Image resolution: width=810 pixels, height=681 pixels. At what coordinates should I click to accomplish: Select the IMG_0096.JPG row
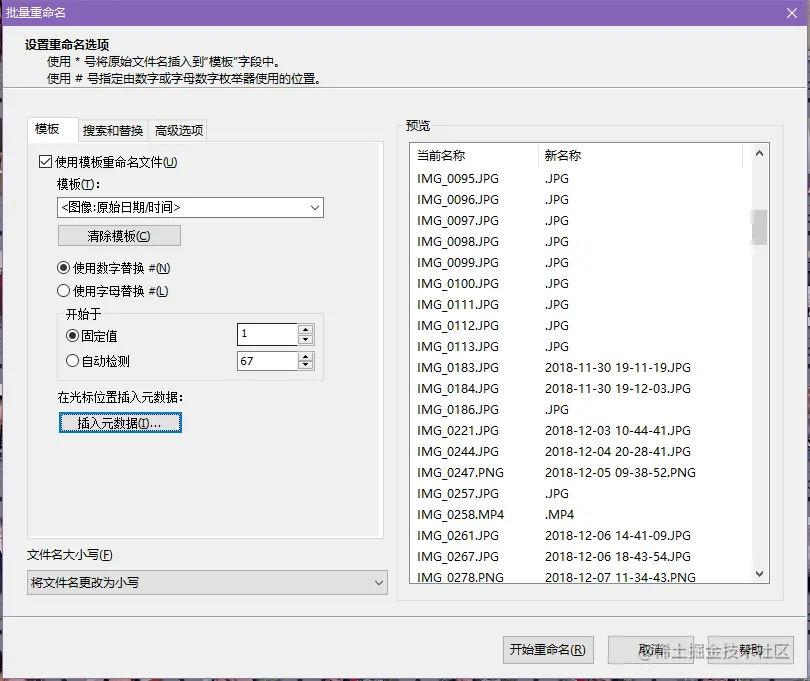click(x=581, y=199)
